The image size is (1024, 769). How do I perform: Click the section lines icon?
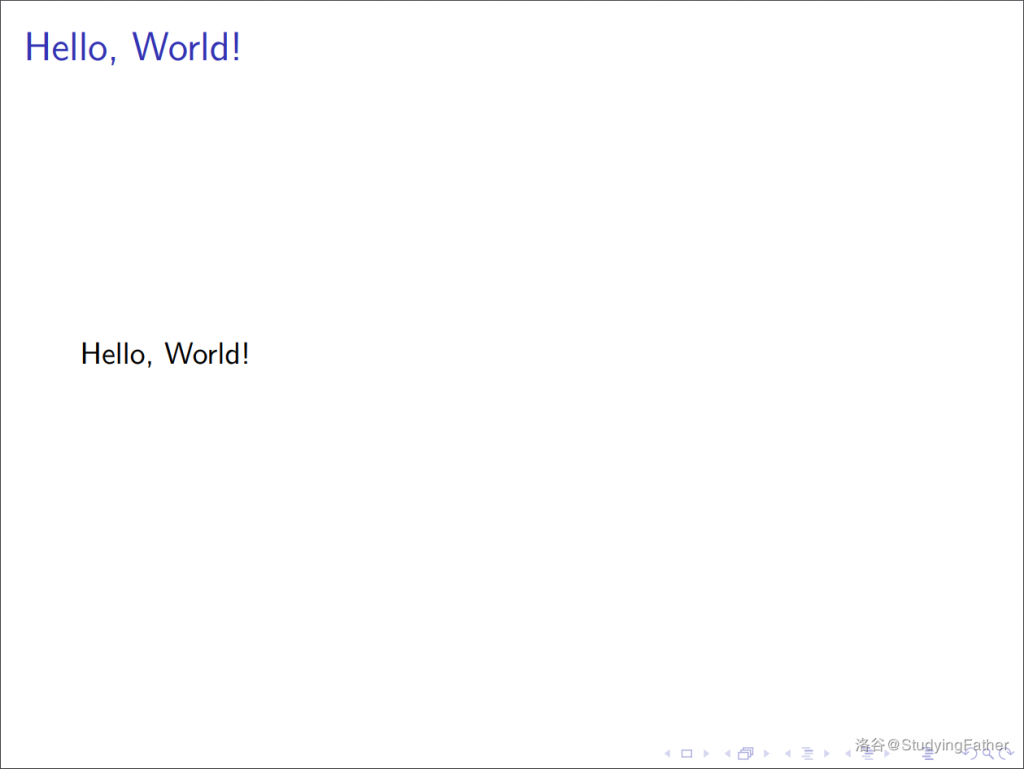pos(867,754)
